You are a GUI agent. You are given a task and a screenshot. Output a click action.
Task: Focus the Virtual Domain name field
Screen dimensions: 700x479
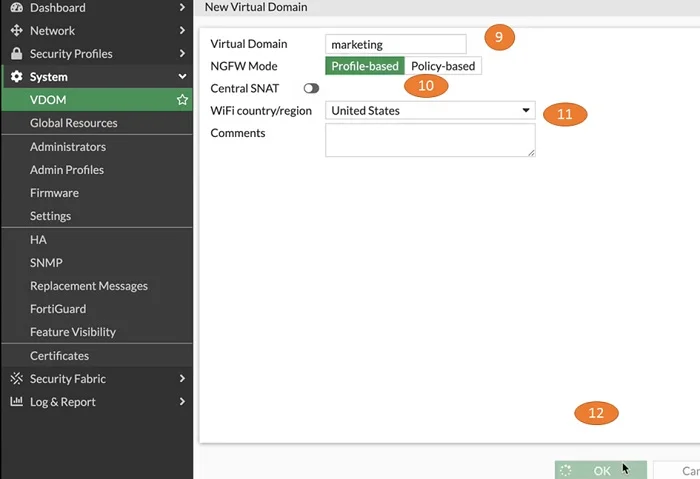point(396,44)
